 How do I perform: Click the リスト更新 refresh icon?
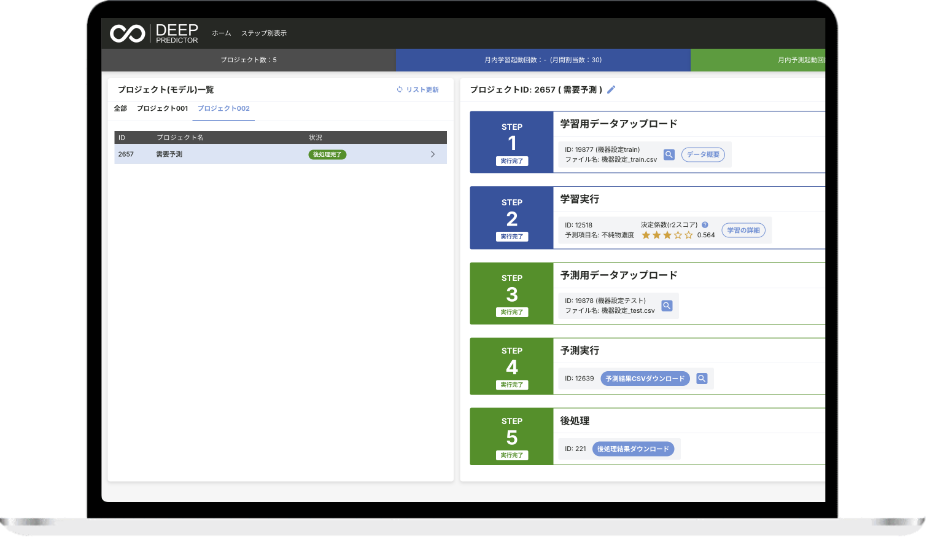click(x=400, y=90)
